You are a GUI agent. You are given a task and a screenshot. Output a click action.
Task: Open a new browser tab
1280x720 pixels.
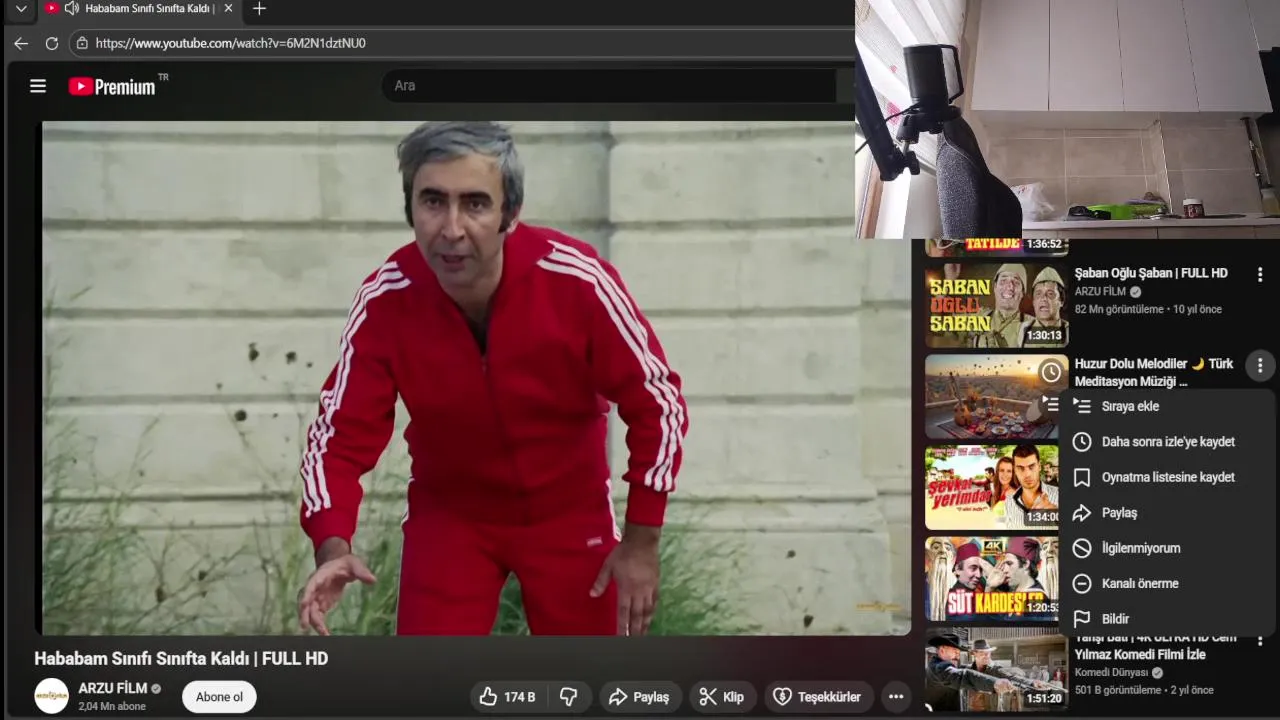coord(259,9)
